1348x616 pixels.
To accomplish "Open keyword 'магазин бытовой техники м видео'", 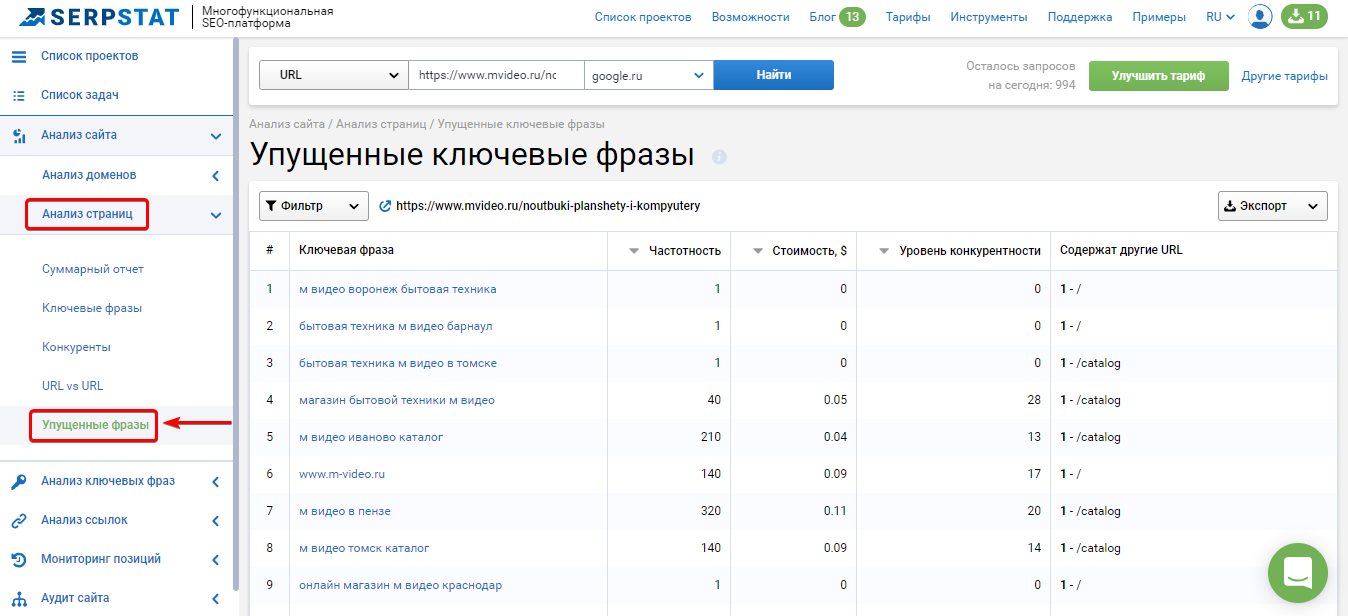I will coord(397,400).
